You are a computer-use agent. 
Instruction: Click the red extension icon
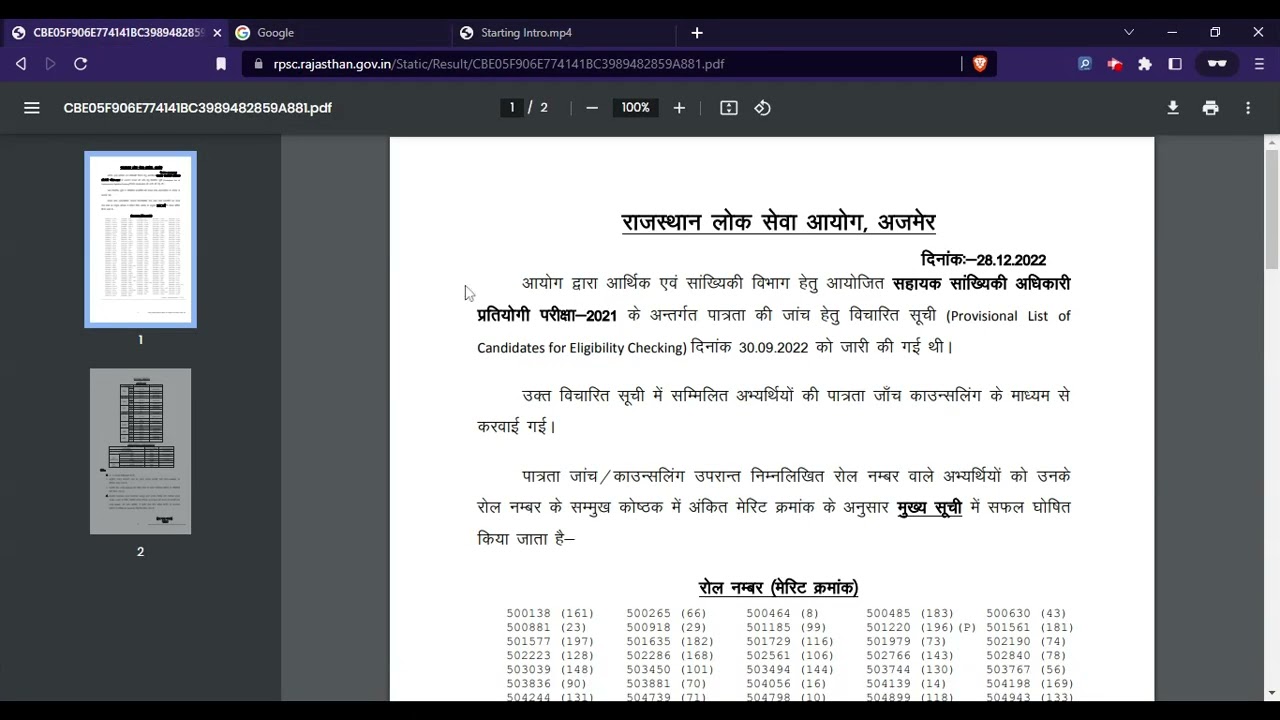pos(1115,64)
